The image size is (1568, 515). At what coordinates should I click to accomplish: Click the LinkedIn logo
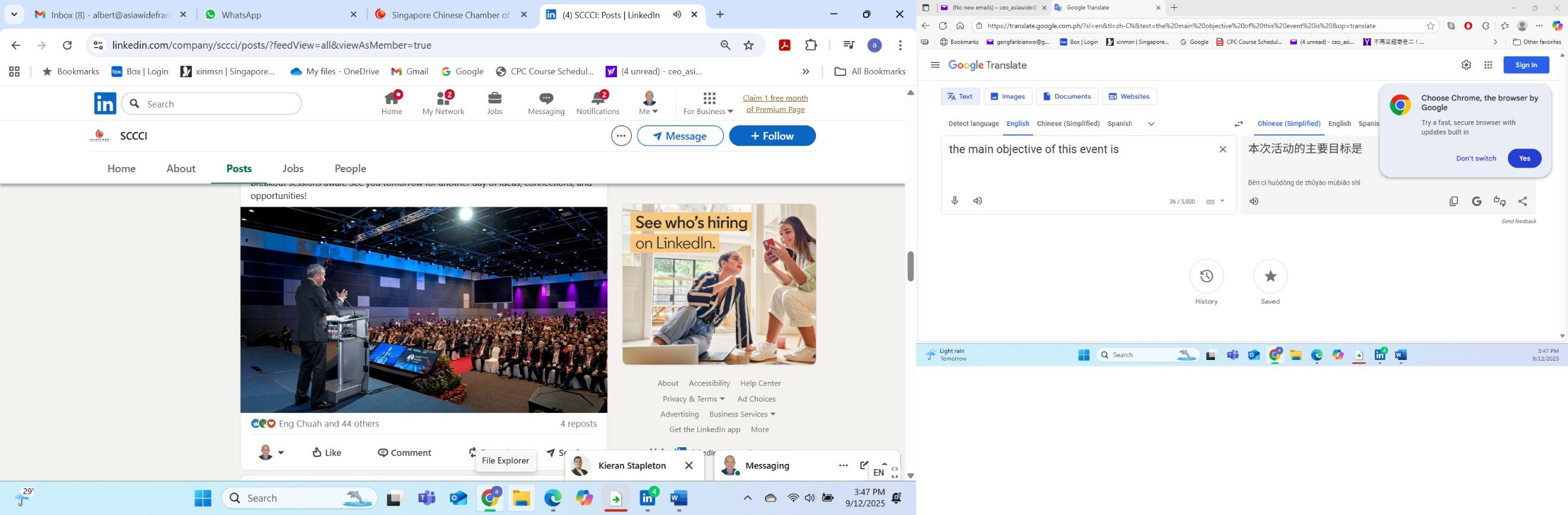105,103
